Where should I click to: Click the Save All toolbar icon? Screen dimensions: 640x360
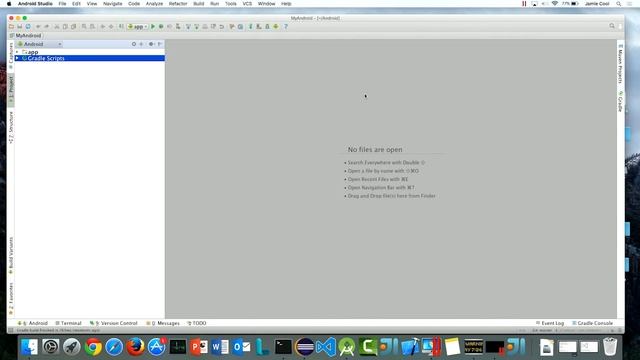click(x=19, y=27)
